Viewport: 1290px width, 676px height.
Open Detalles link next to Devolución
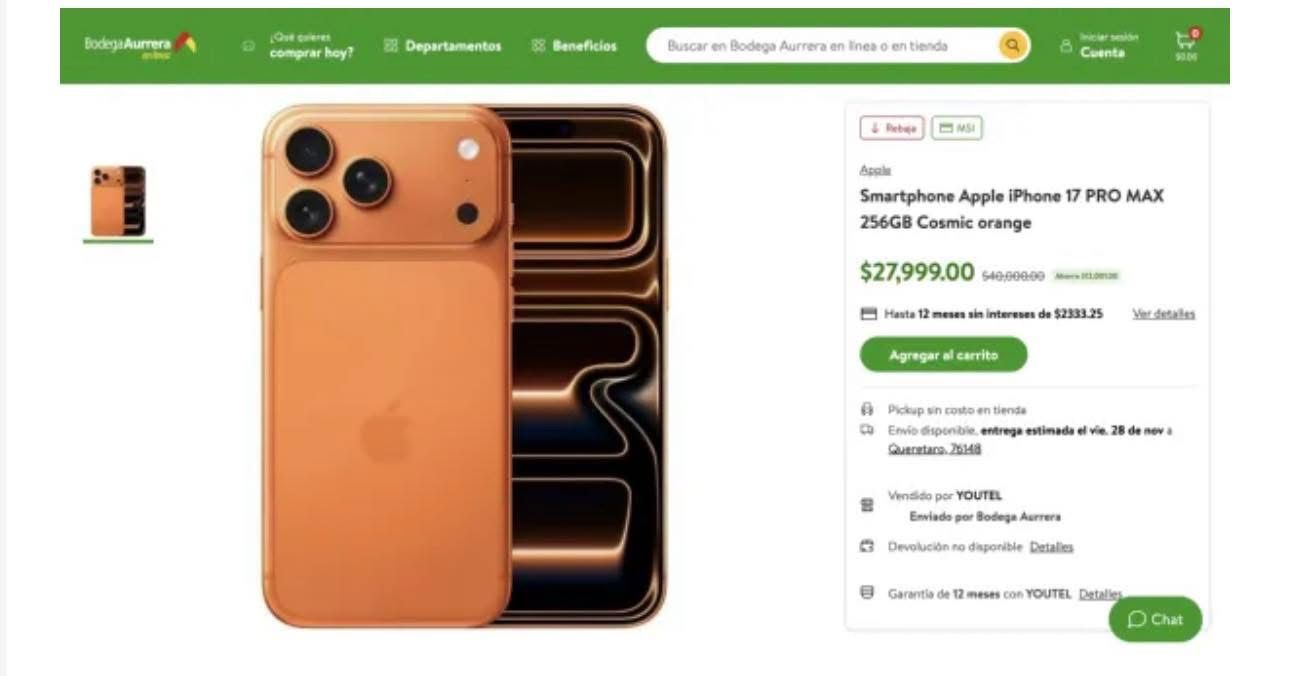pos(1051,547)
